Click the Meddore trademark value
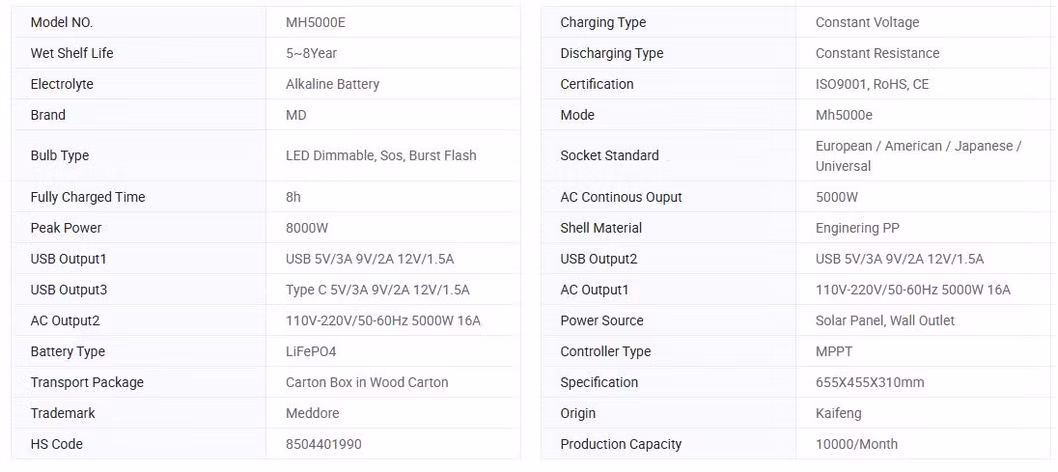1058x472 pixels. tap(312, 413)
